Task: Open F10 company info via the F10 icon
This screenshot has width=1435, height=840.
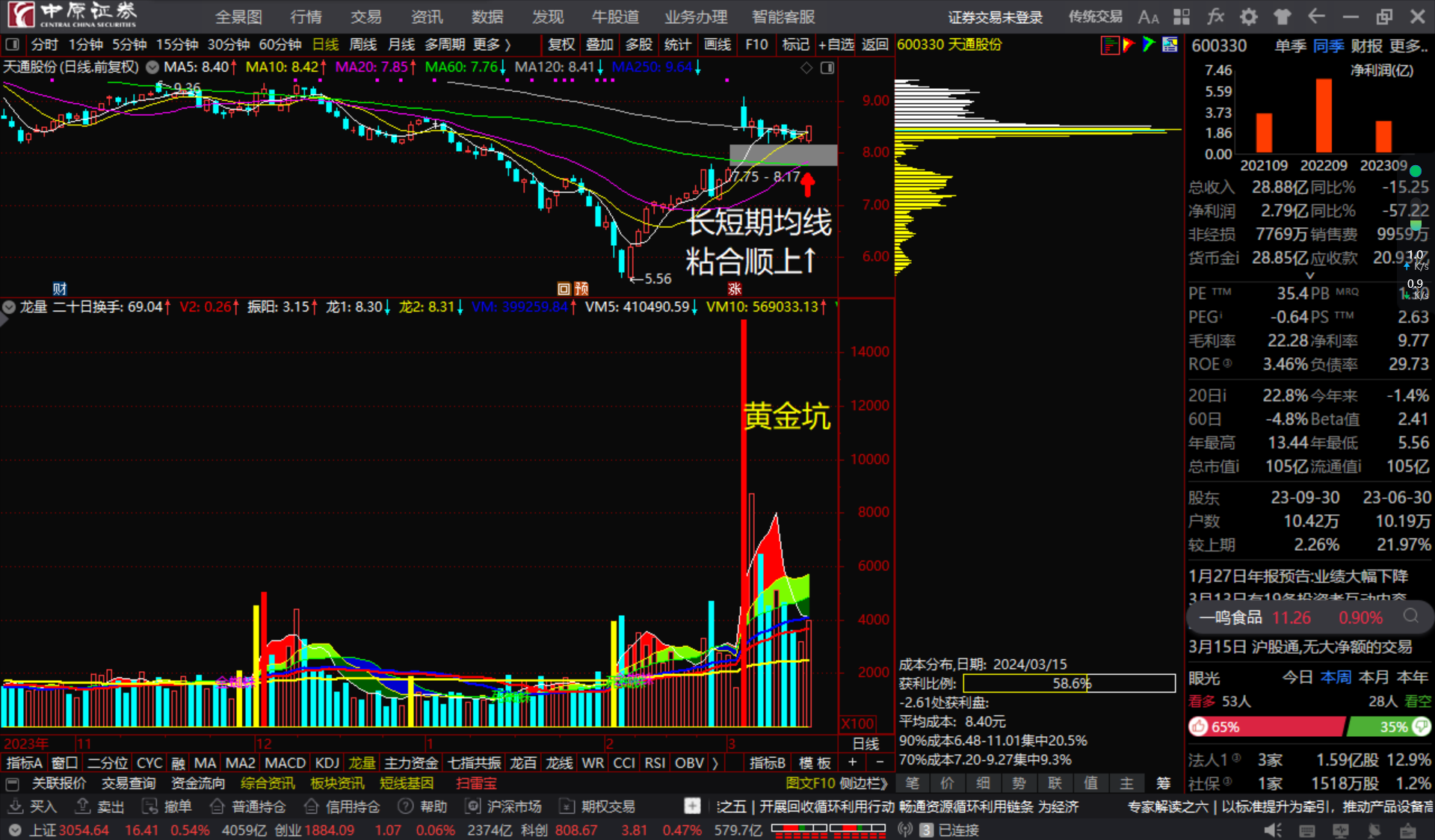Action: click(x=756, y=45)
